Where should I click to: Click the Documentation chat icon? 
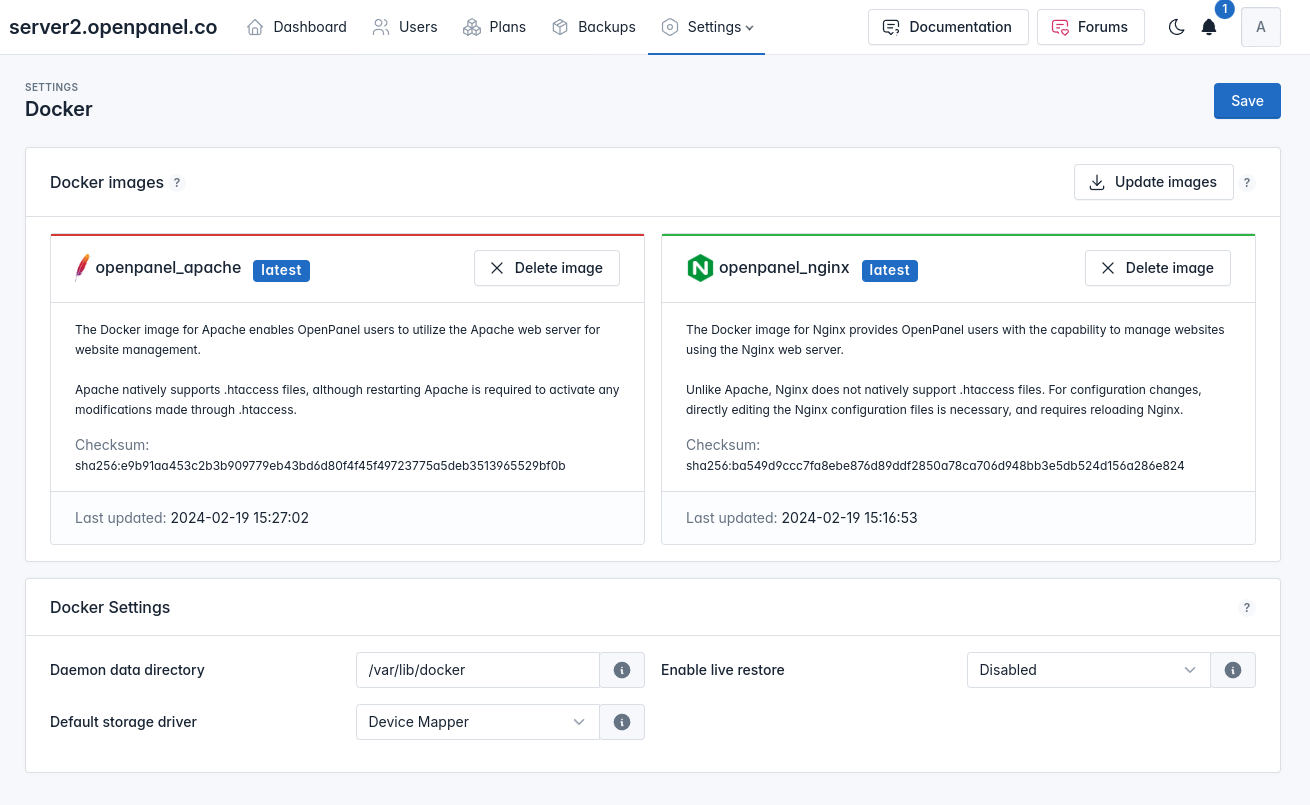[891, 27]
